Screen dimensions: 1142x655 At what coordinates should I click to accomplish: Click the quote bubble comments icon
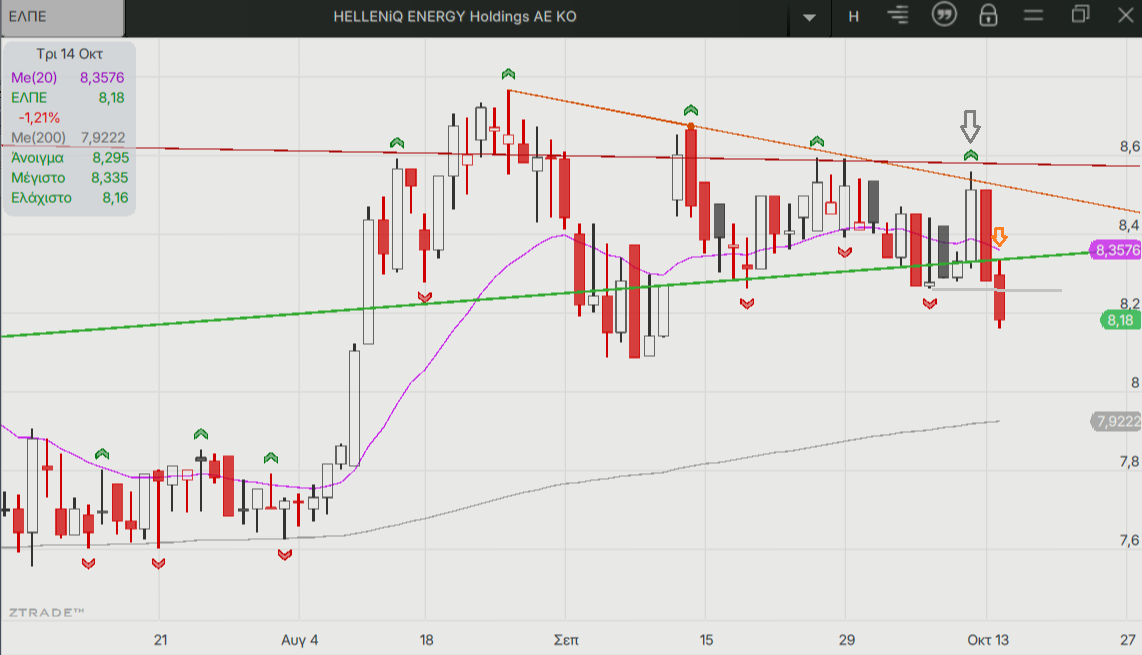[x=943, y=15]
